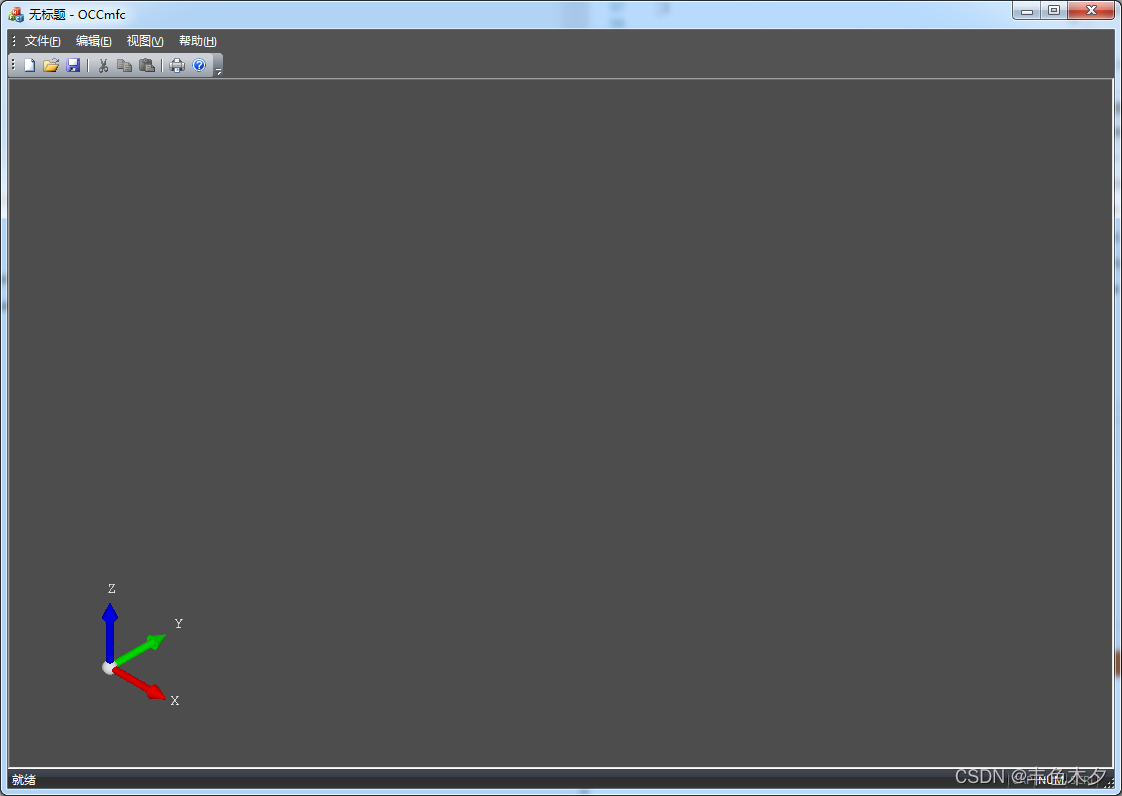The width and height of the screenshot is (1122, 796).
Task: Click the green Y axis arrow
Action: tap(140, 649)
